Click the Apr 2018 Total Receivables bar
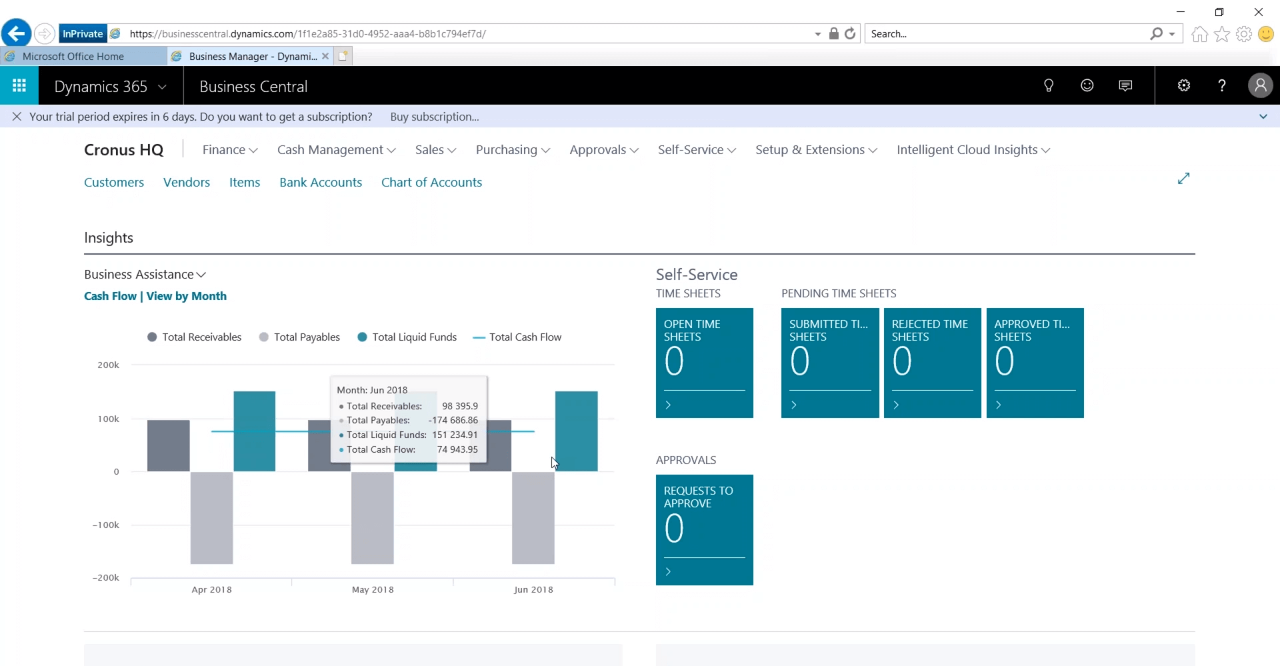Viewport: 1280px width, 666px height. [168, 445]
